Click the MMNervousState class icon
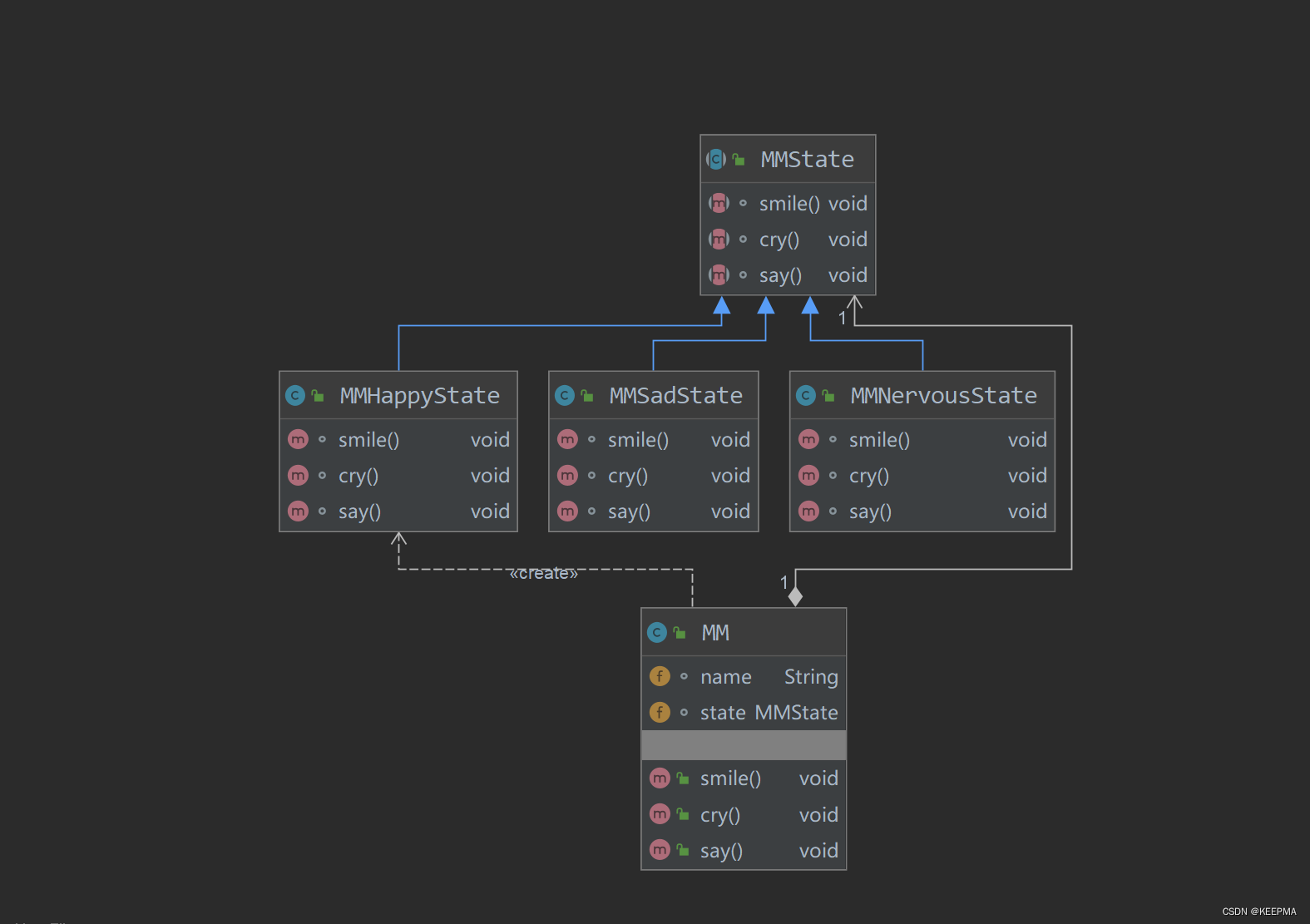Viewport: 1310px width, 924px height. (x=806, y=395)
